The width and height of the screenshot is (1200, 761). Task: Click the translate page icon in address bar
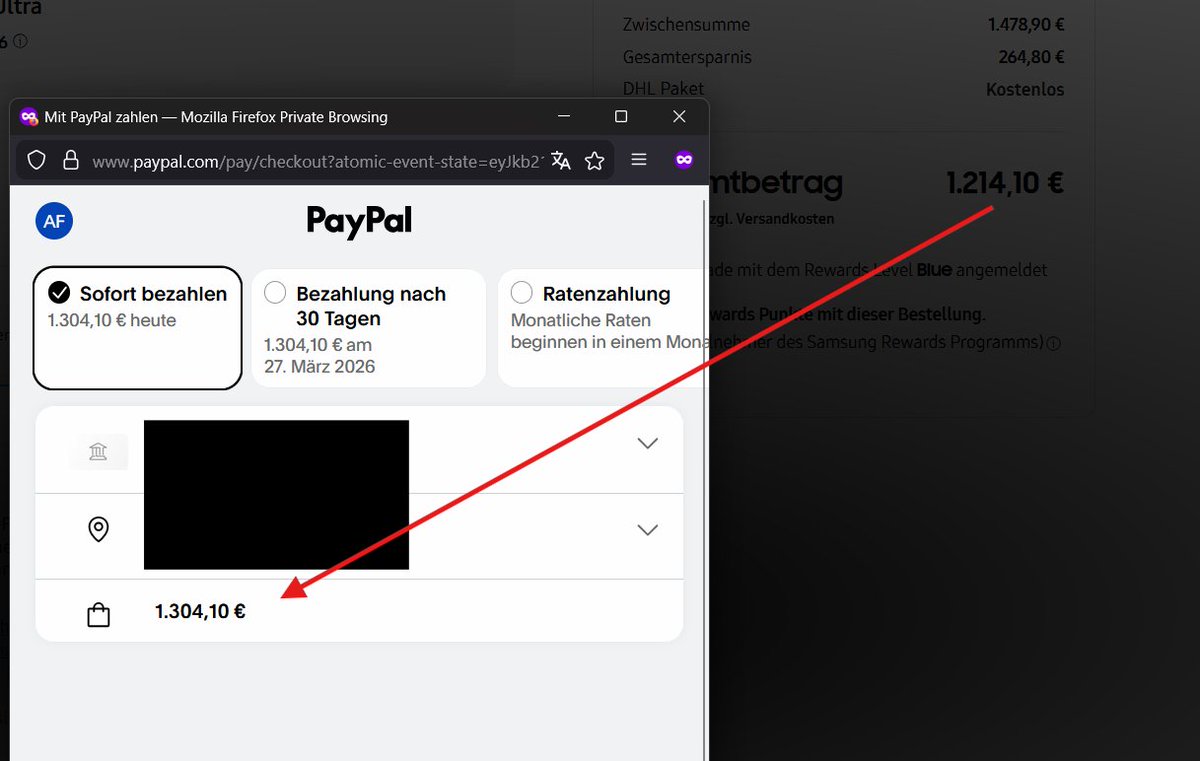coord(561,160)
